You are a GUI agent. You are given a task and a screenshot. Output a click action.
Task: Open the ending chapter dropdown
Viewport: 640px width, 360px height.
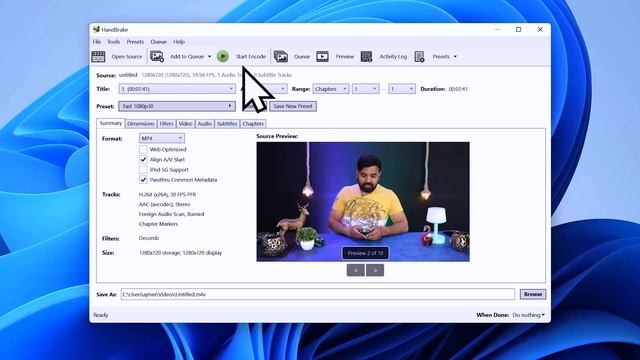pos(402,89)
